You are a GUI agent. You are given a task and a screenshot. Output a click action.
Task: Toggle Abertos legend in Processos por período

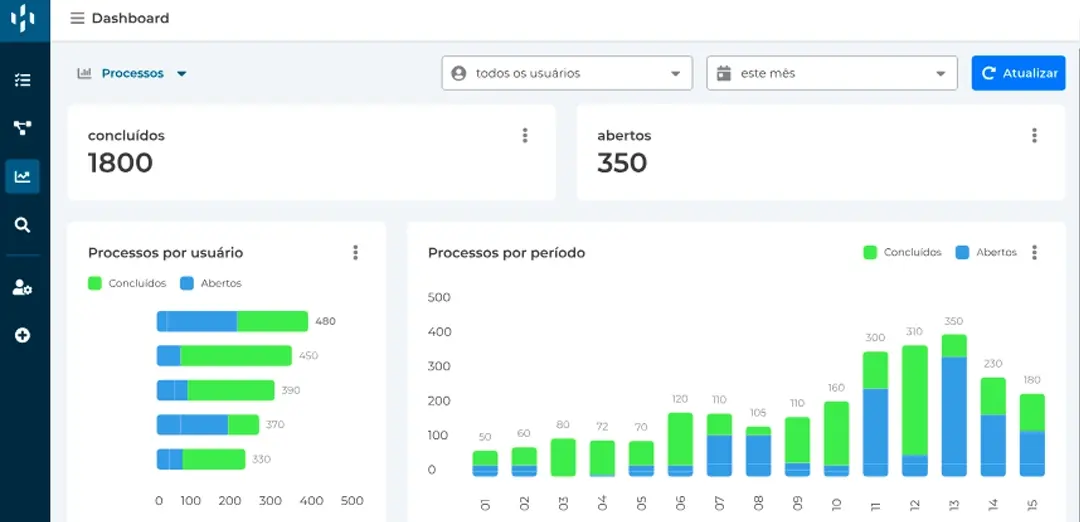(x=986, y=253)
